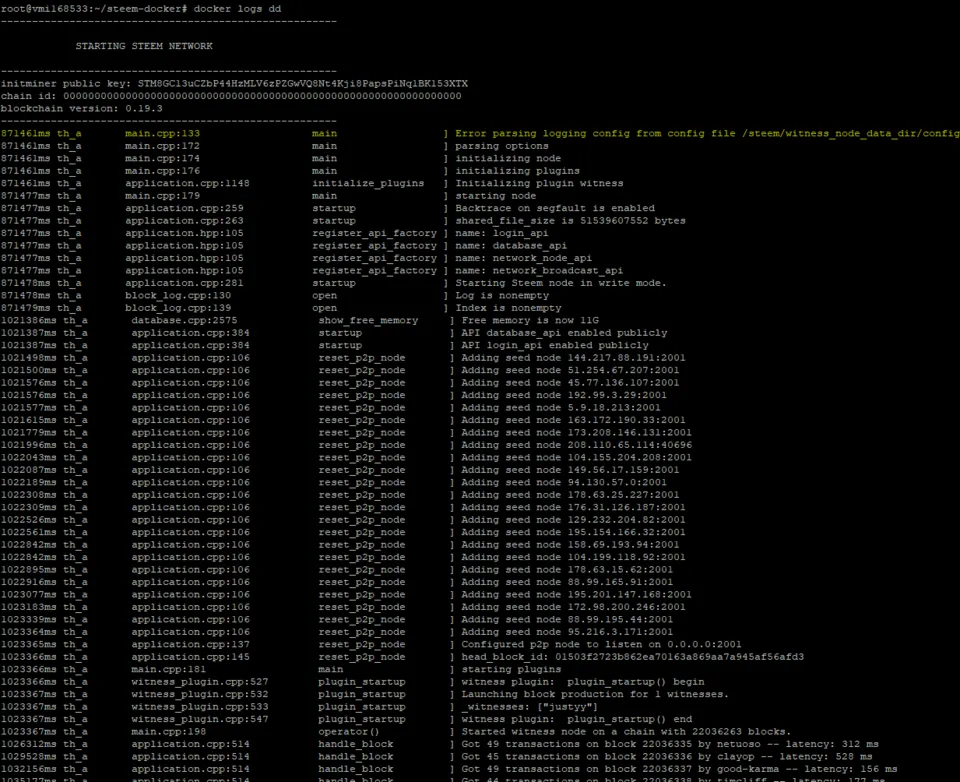Click seed node 208.110.65.114:40696 line
Image resolution: width=960 pixels, height=782 pixels.
[576, 445]
